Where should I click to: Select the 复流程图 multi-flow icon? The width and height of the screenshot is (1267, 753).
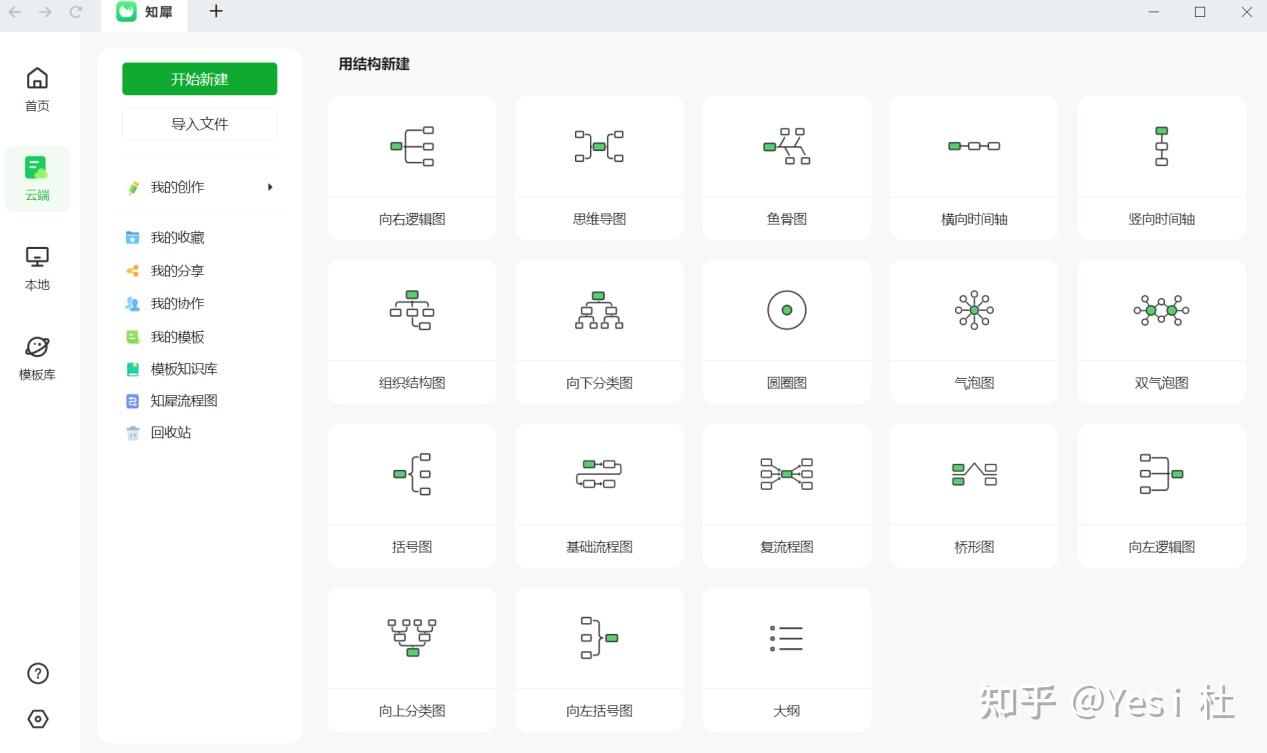[x=787, y=474]
